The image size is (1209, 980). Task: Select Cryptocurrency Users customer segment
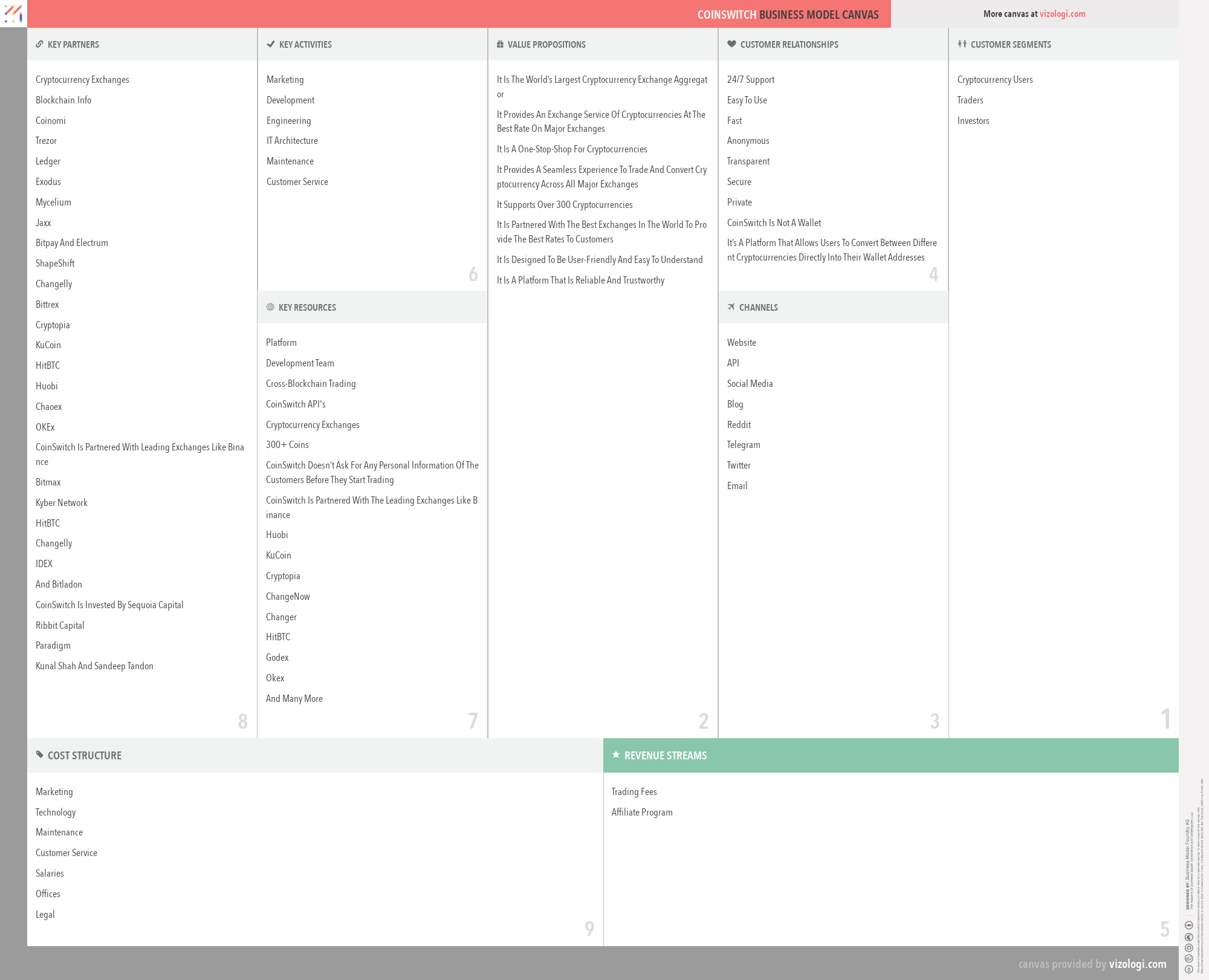click(994, 80)
